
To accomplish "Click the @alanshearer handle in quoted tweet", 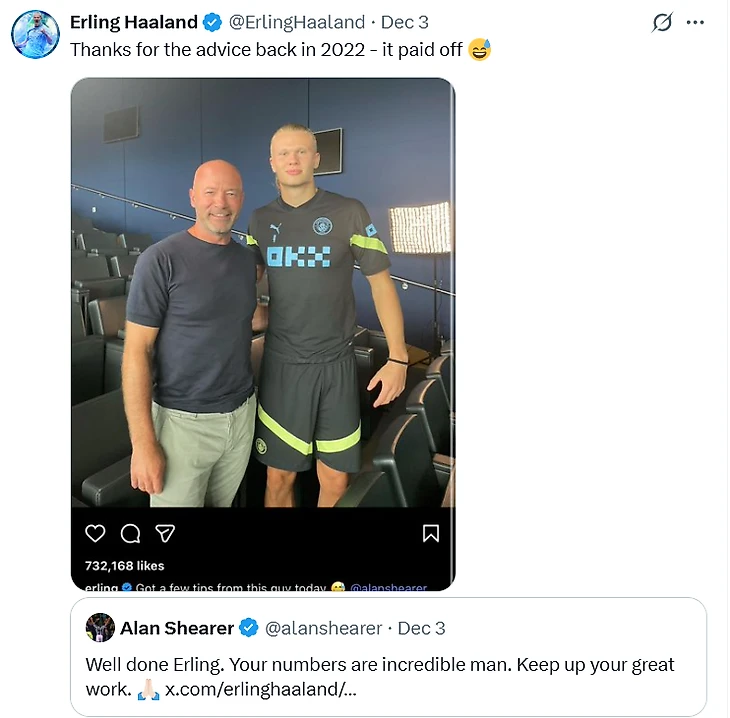I will 323,628.
